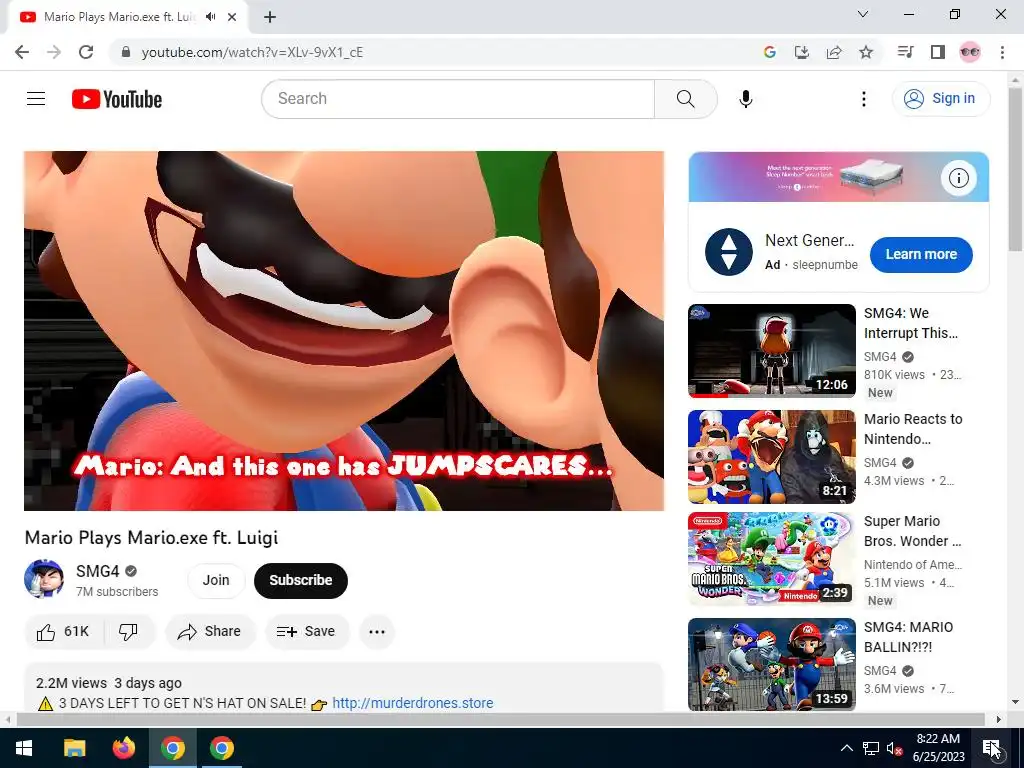Open 'SMG4: MARIO BALLIN?!?!' title

click(x=908, y=637)
